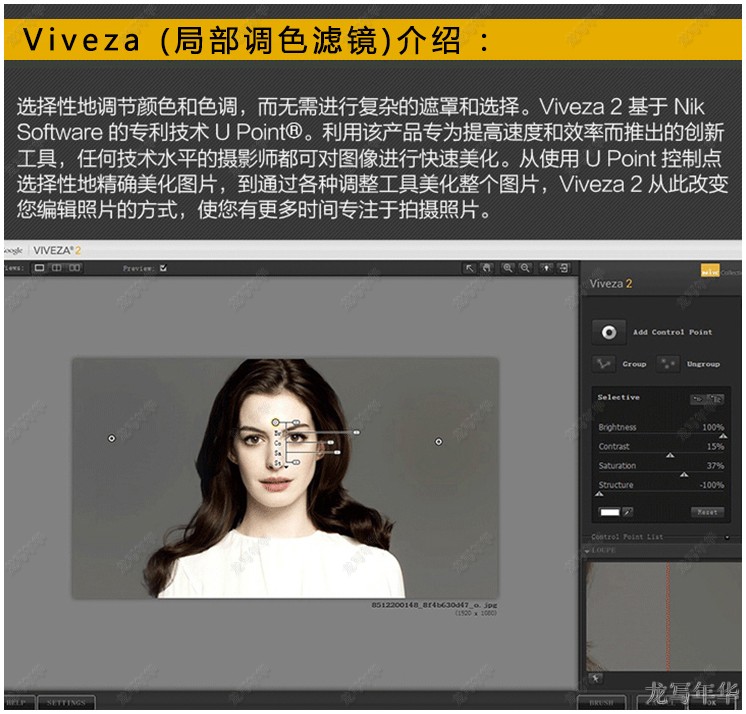Screen dimensions: 746x714
Task: Click the Add Control Point button
Action: [x=609, y=332]
